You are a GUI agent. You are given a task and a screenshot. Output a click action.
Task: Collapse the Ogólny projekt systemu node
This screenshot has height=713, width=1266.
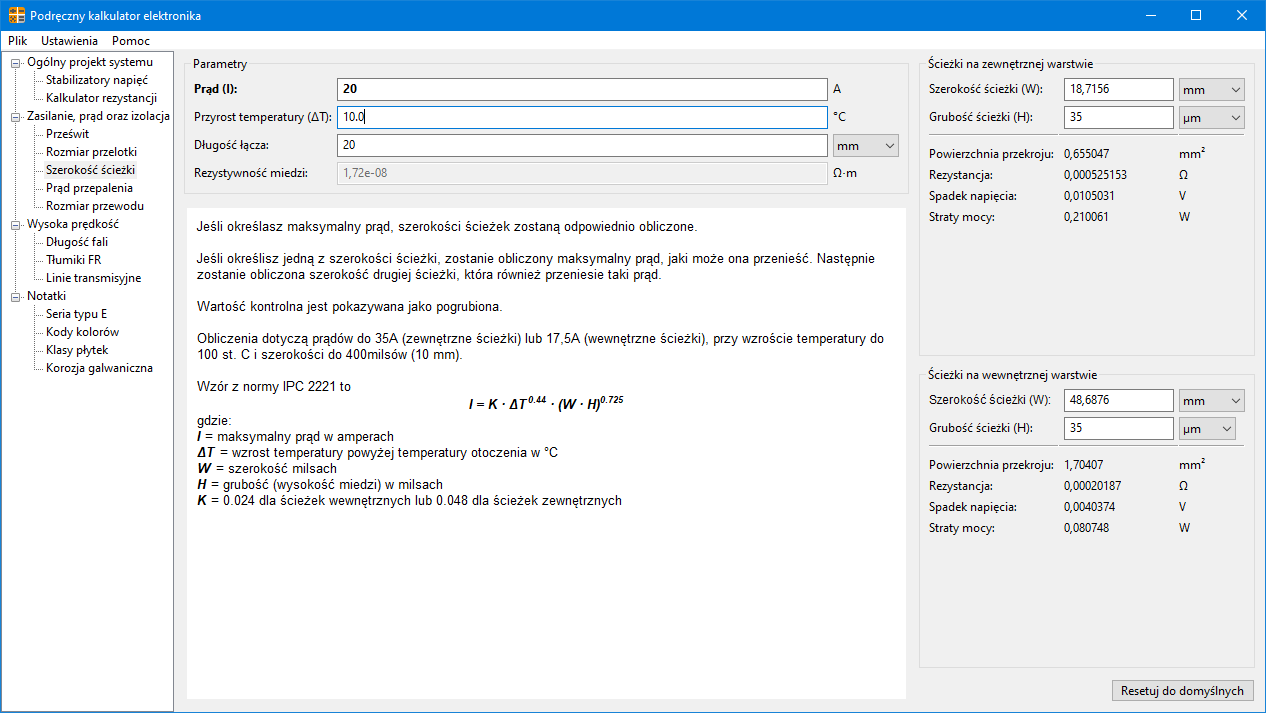pos(16,62)
